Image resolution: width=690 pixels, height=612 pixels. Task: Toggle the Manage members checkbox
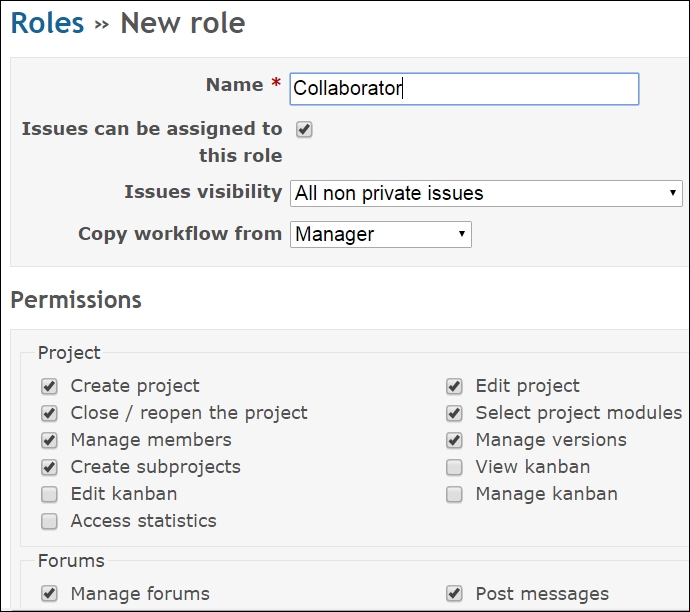pos(49,440)
